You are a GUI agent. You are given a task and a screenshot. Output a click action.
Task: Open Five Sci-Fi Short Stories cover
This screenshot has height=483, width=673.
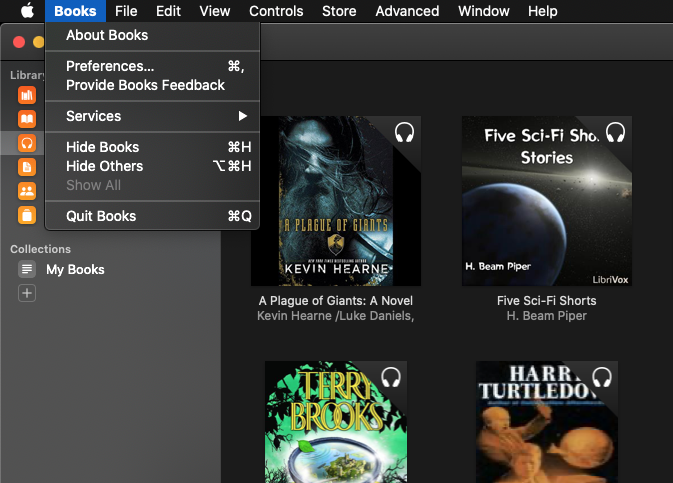pyautogui.click(x=547, y=201)
